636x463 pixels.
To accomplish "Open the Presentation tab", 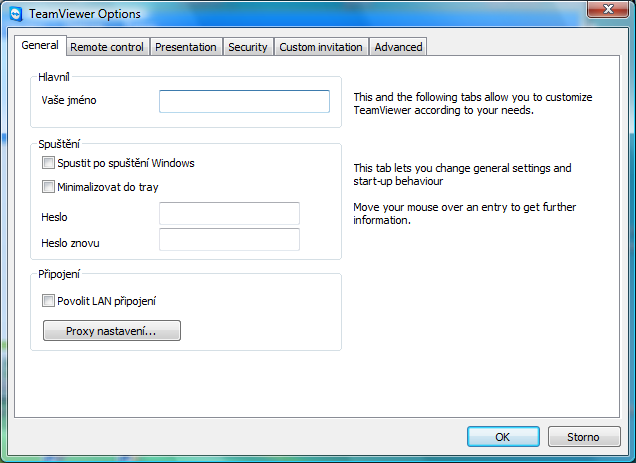I will pyautogui.click(x=186, y=47).
